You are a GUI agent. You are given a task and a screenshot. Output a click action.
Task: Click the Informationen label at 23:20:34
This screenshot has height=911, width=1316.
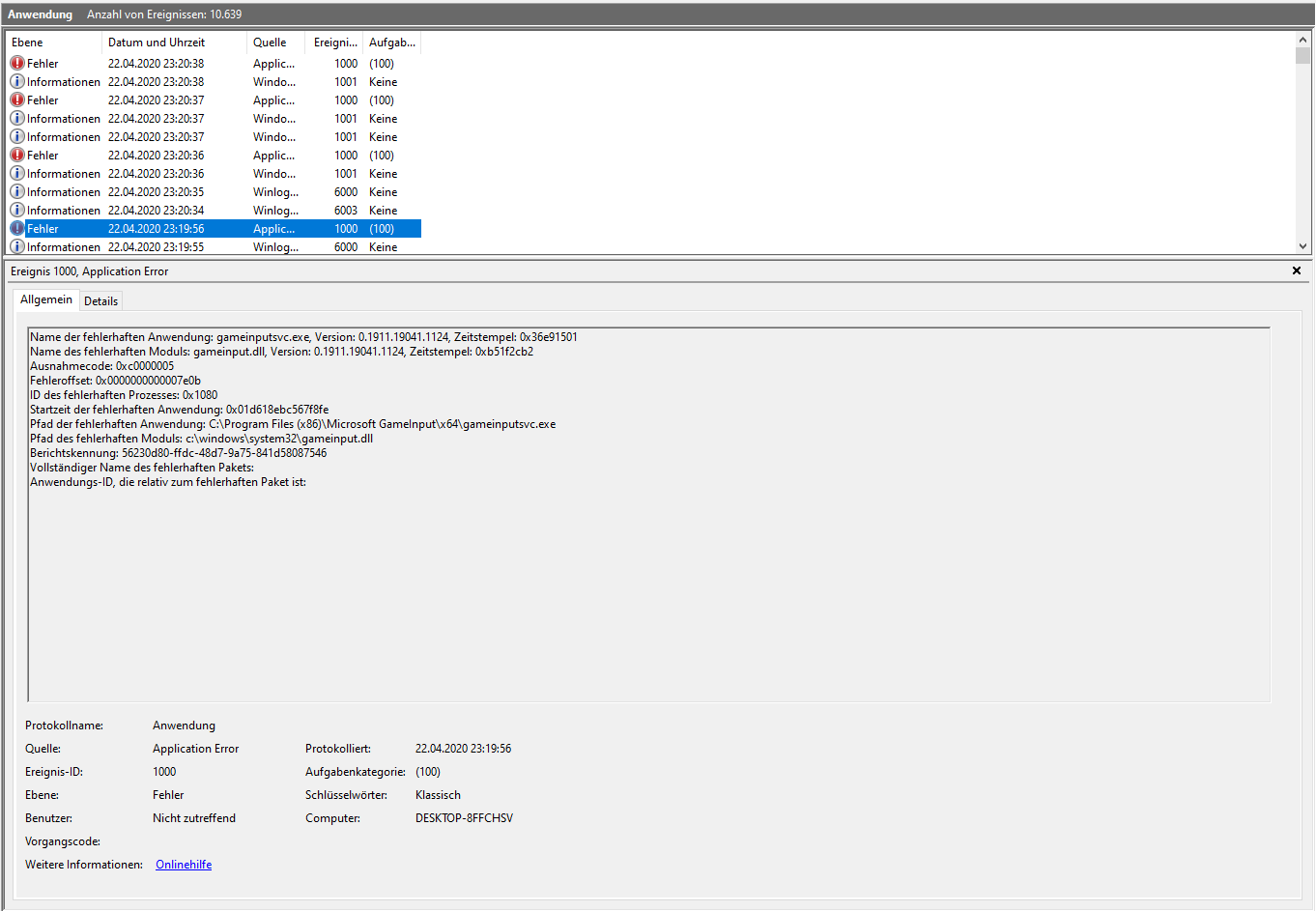64,211
